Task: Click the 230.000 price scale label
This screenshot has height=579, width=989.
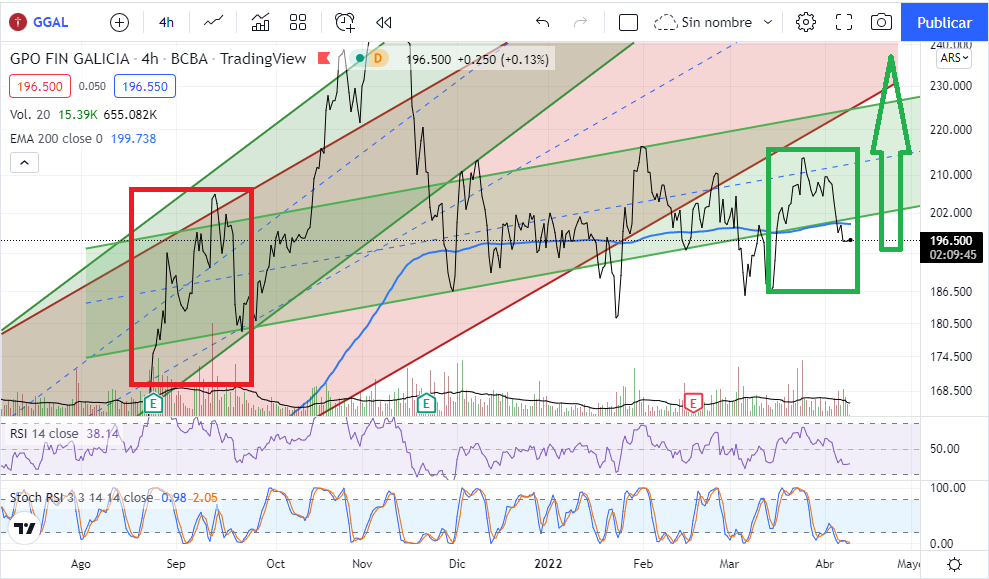Action: (951, 86)
